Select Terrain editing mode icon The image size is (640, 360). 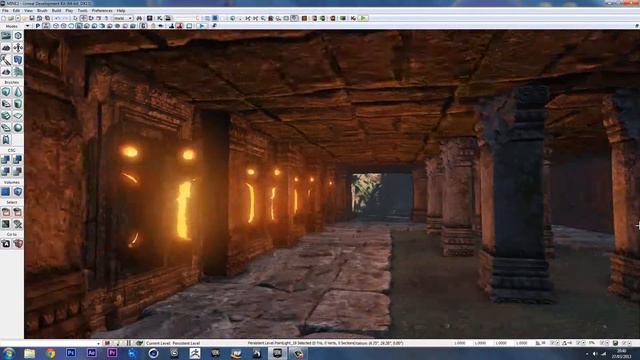coord(6,48)
